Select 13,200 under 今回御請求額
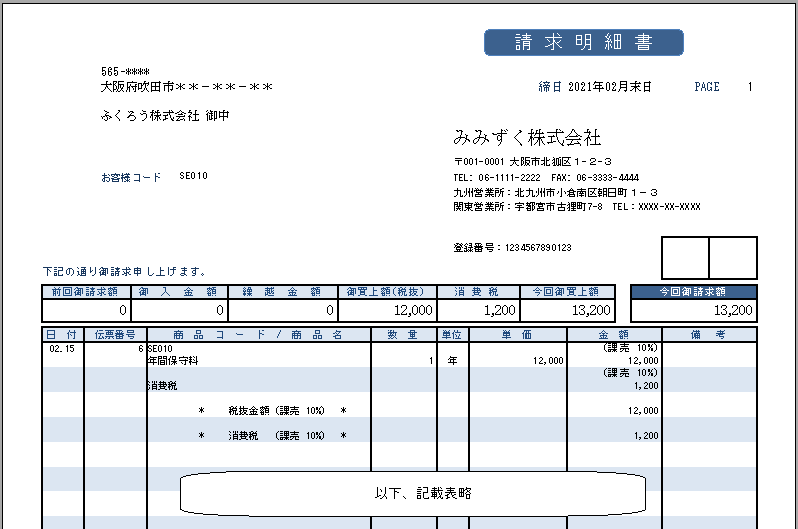The width and height of the screenshot is (798, 529). pos(733,310)
